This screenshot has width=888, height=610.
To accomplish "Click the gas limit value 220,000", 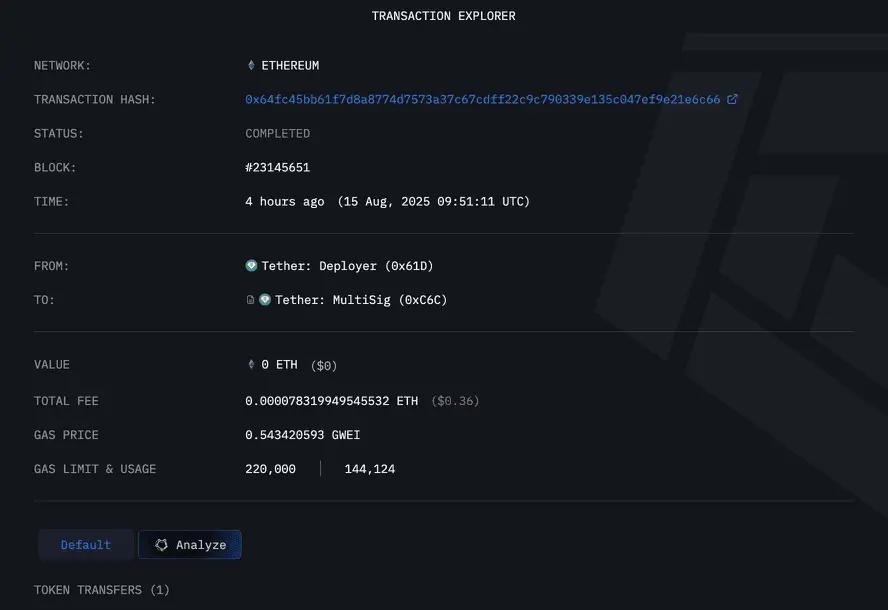I will click(270, 469).
